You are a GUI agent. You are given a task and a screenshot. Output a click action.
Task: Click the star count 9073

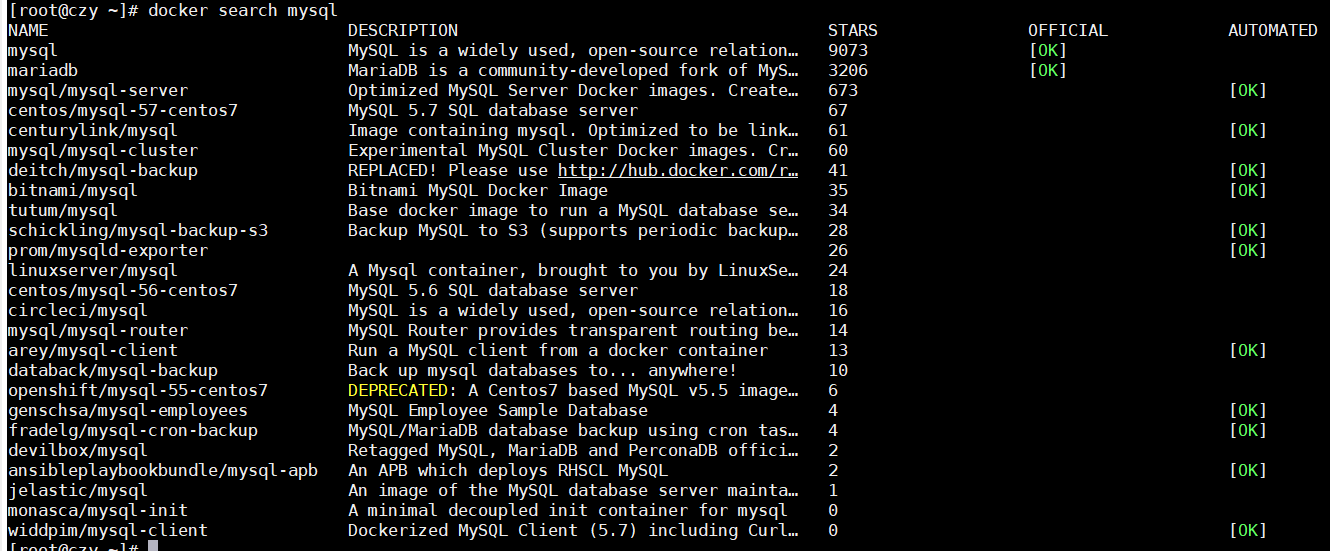point(848,51)
